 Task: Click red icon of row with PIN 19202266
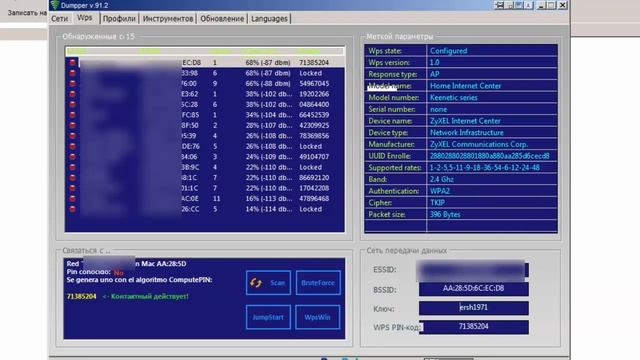point(73,94)
